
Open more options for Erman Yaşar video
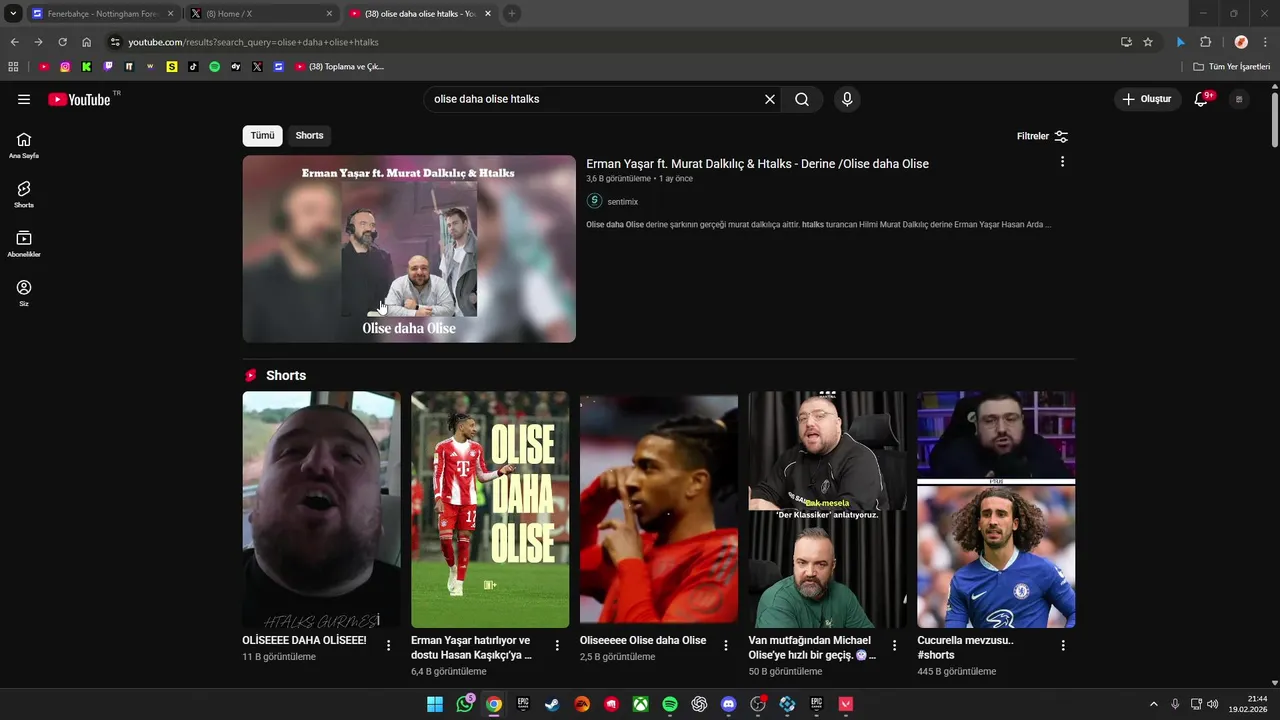[1062, 162]
